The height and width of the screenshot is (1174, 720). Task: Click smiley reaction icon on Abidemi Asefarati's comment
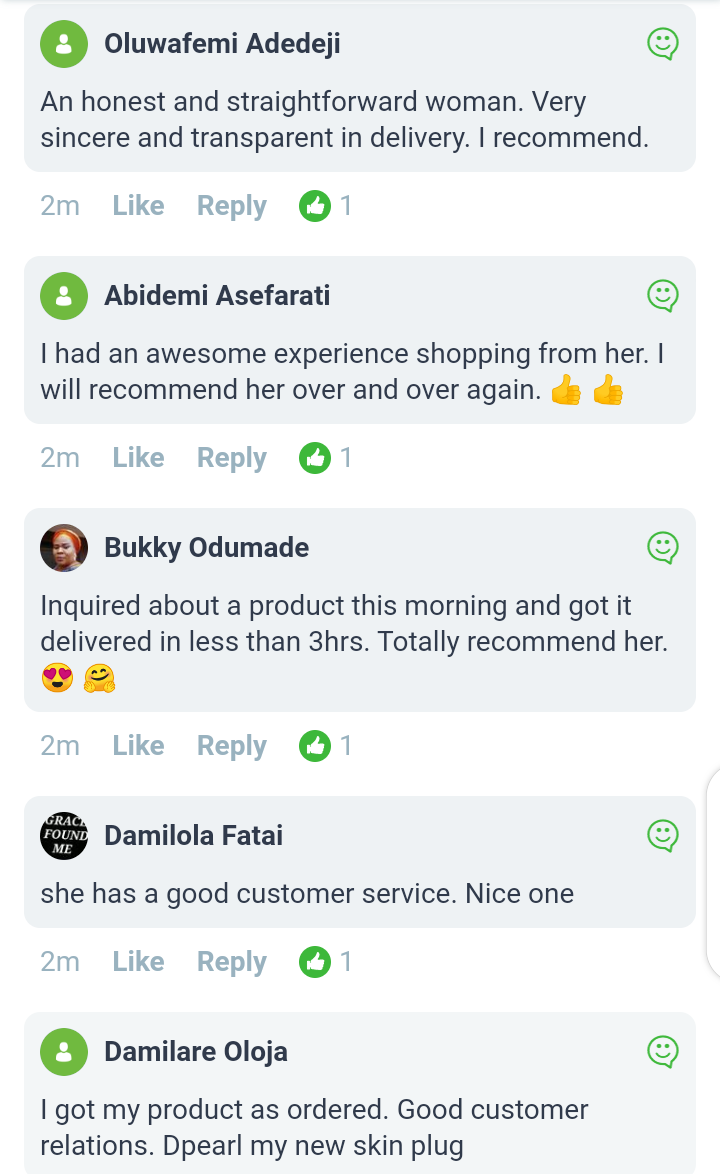tap(663, 296)
